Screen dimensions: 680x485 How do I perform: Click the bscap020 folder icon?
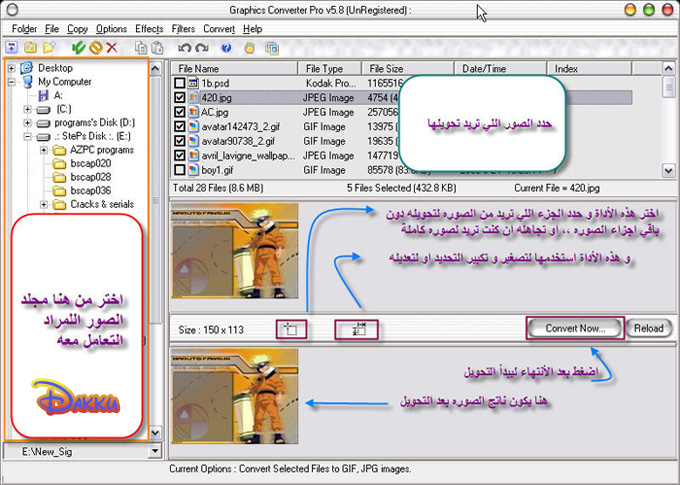pos(59,164)
